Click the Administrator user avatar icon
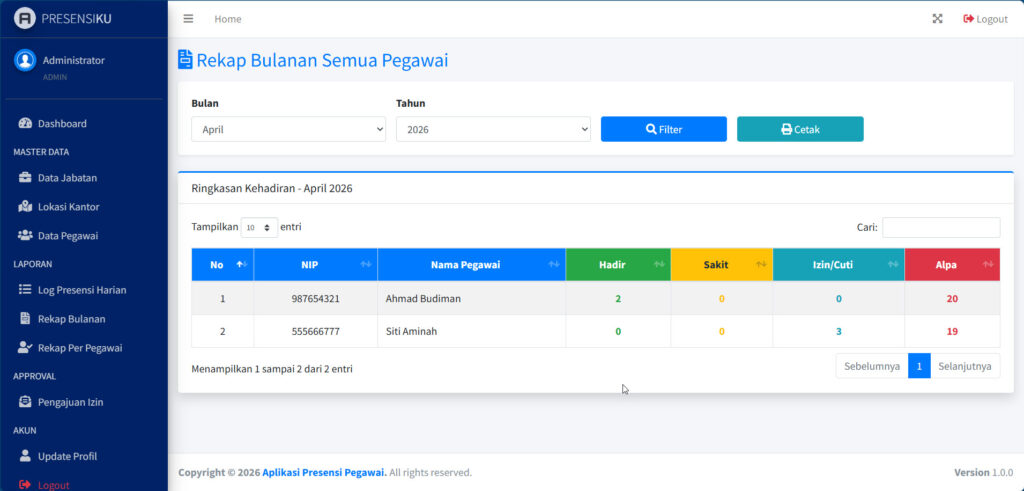The image size is (1024, 491). 25,60
